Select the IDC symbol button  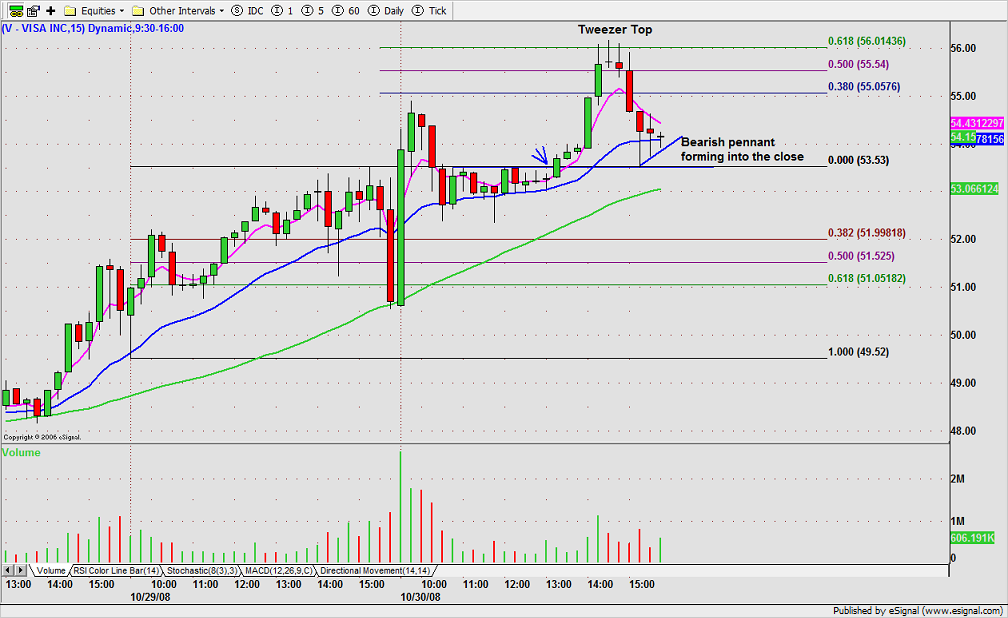248,11
